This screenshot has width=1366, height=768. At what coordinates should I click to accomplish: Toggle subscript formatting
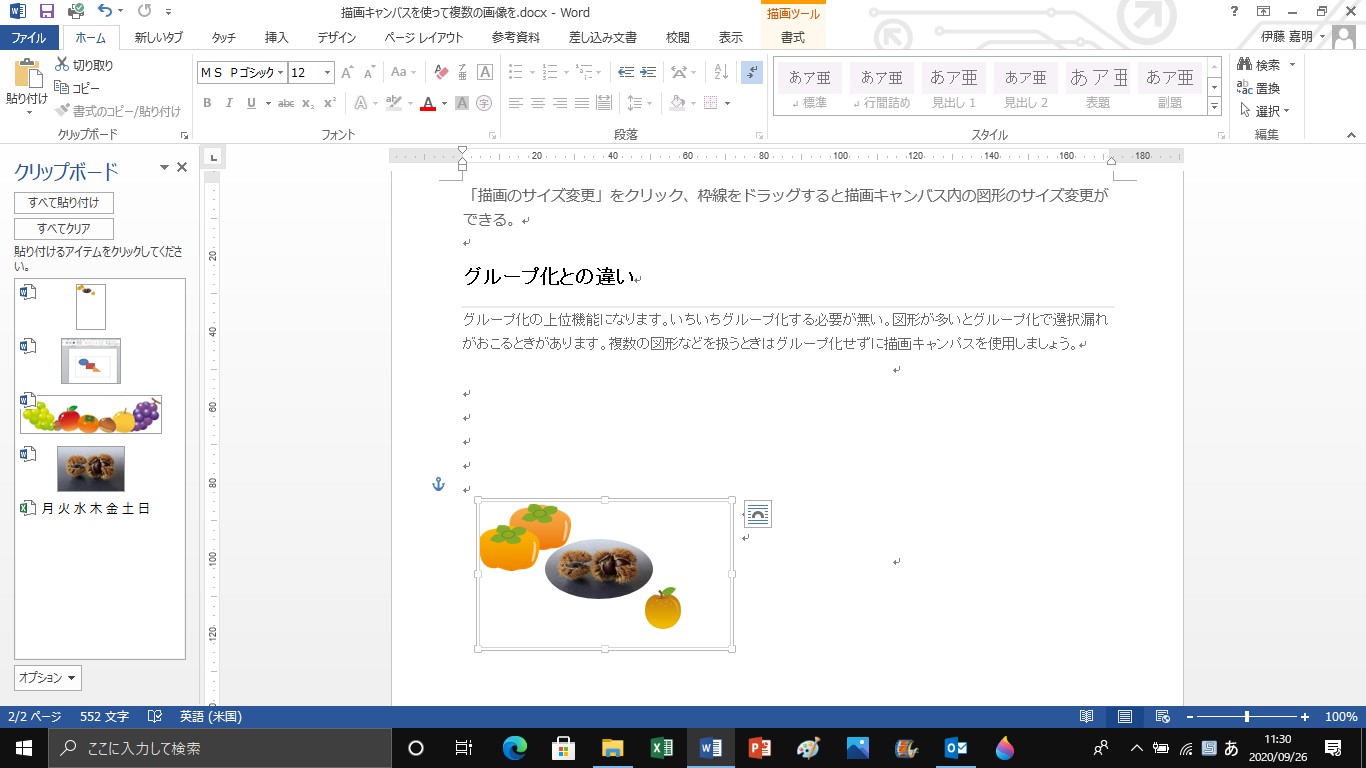[308, 103]
